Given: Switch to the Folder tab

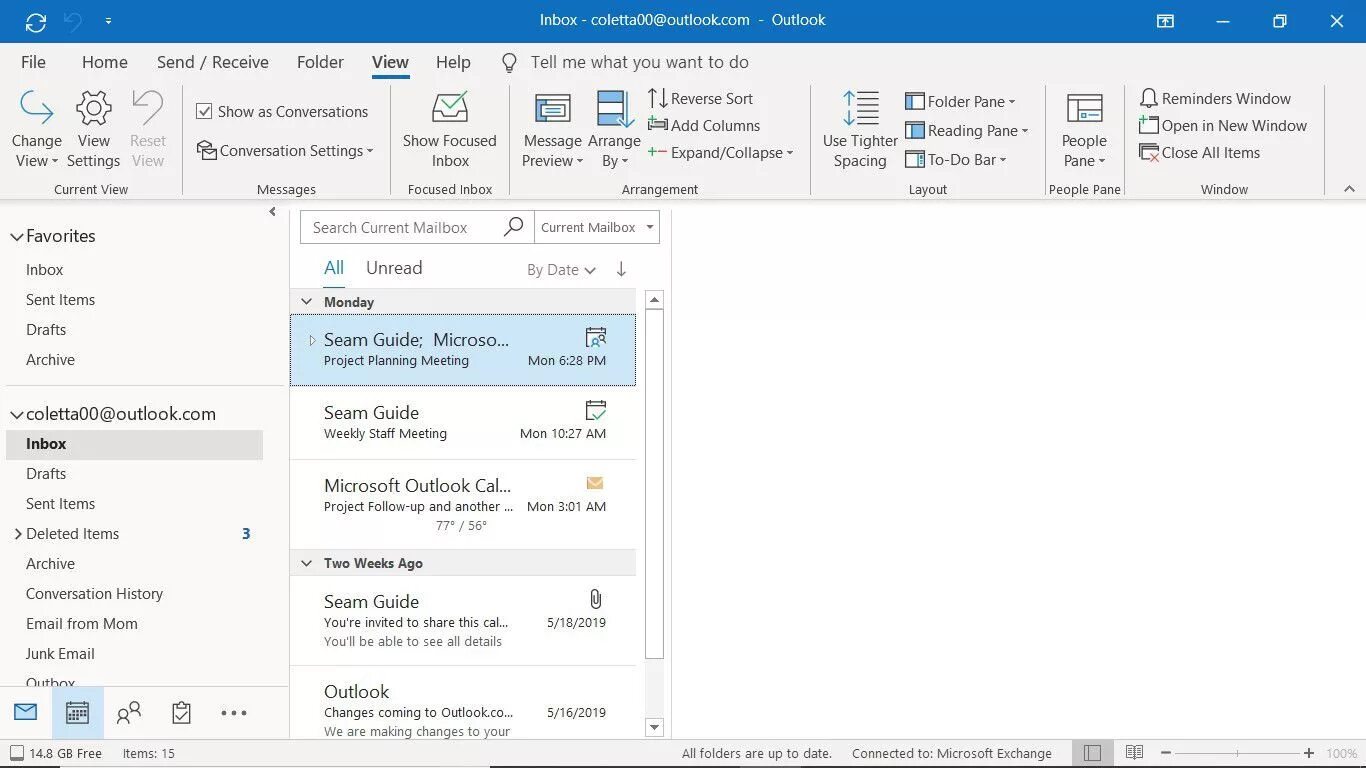Looking at the screenshot, I should pos(320,62).
